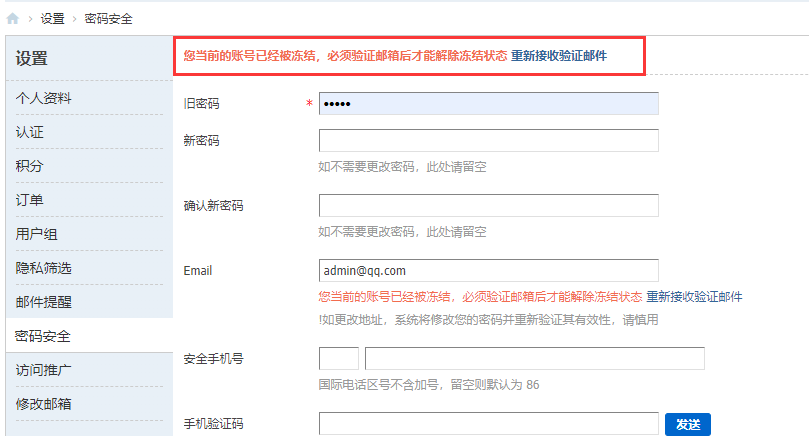Focus the 旧密码 password field

(488, 104)
